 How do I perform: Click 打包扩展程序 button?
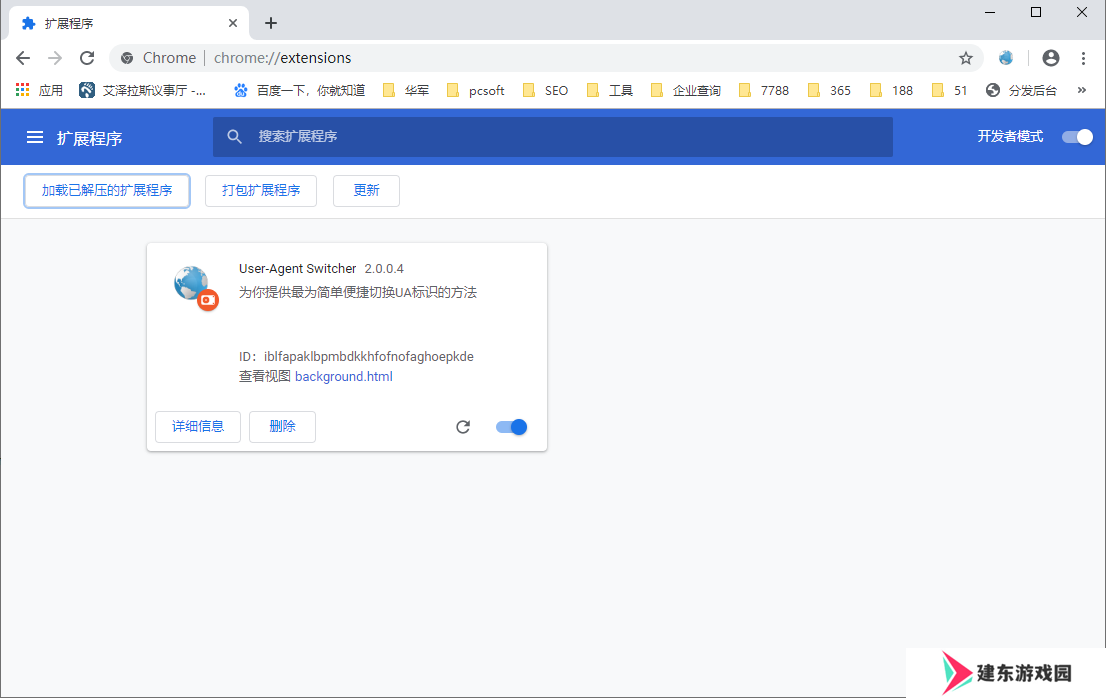pyautogui.click(x=261, y=191)
